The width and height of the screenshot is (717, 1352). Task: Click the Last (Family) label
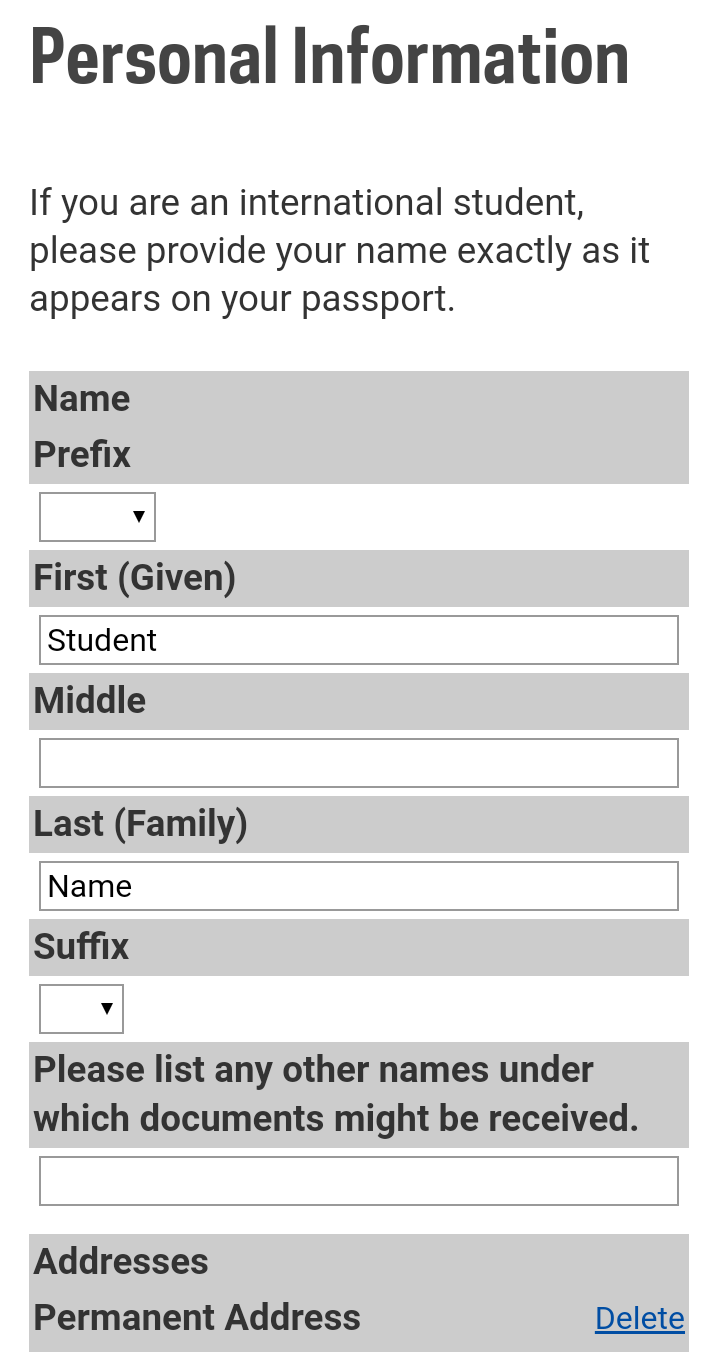pos(141,824)
